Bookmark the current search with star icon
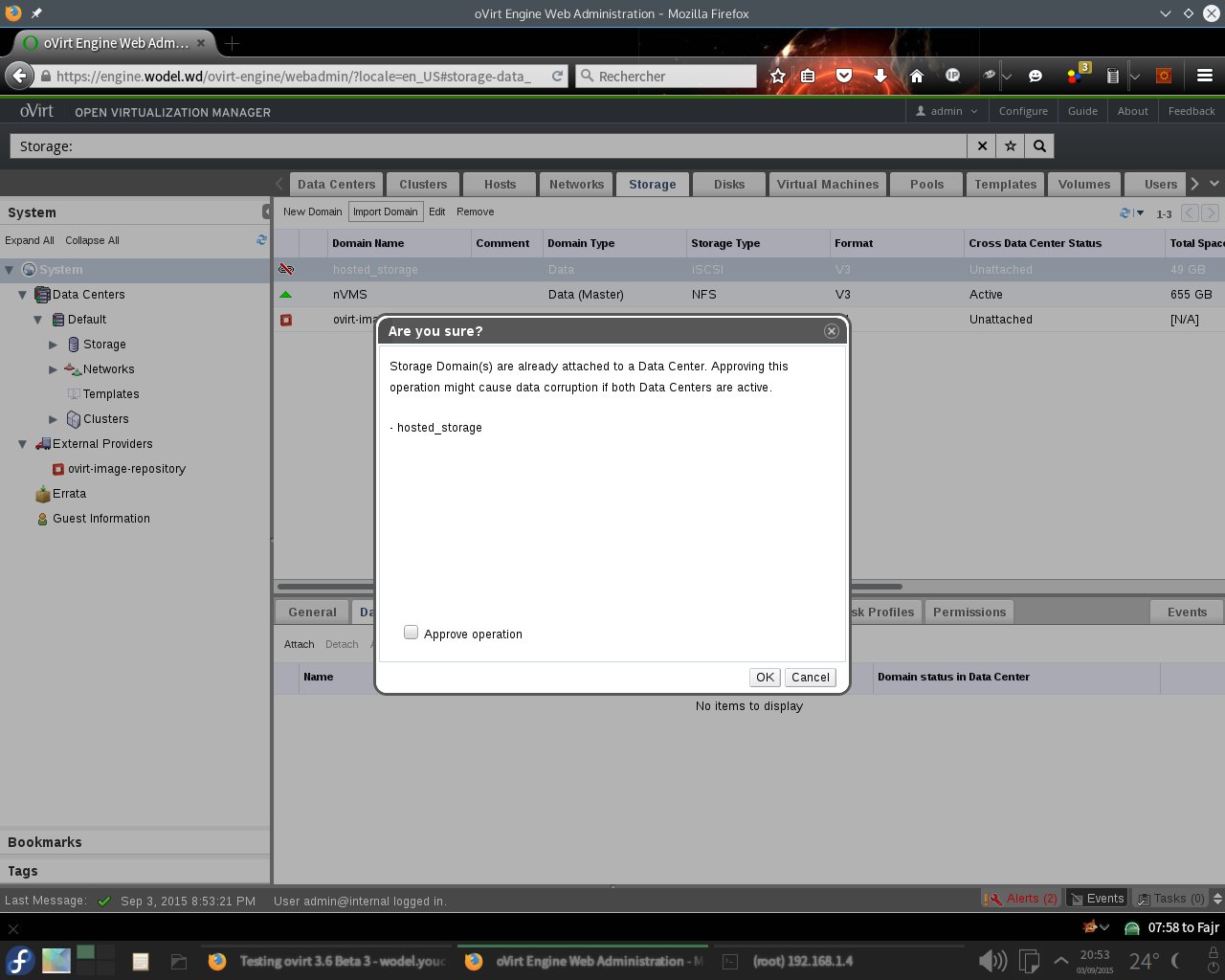1225x980 pixels. coord(1011,146)
